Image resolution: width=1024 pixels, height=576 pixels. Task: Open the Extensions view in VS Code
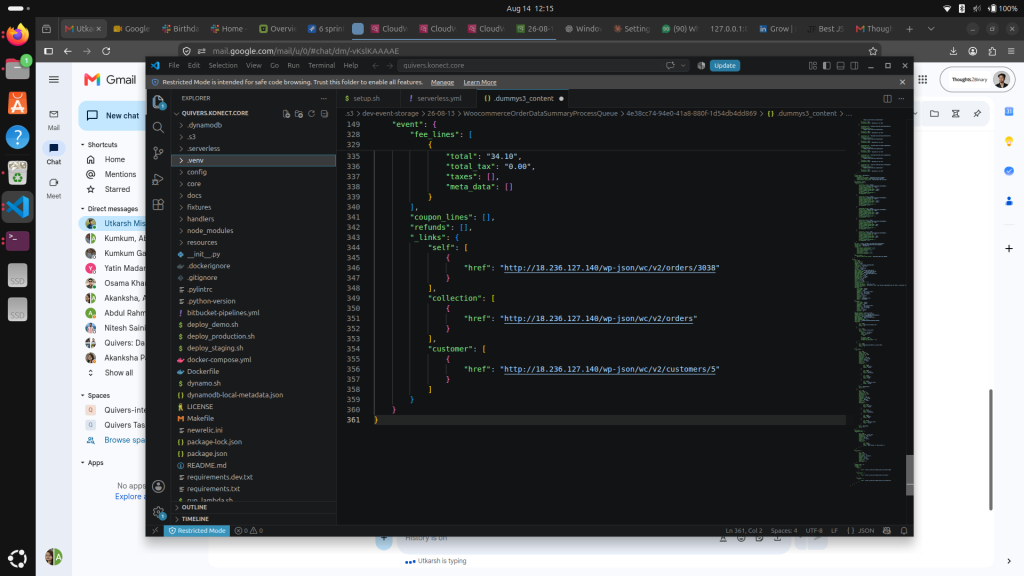158,204
